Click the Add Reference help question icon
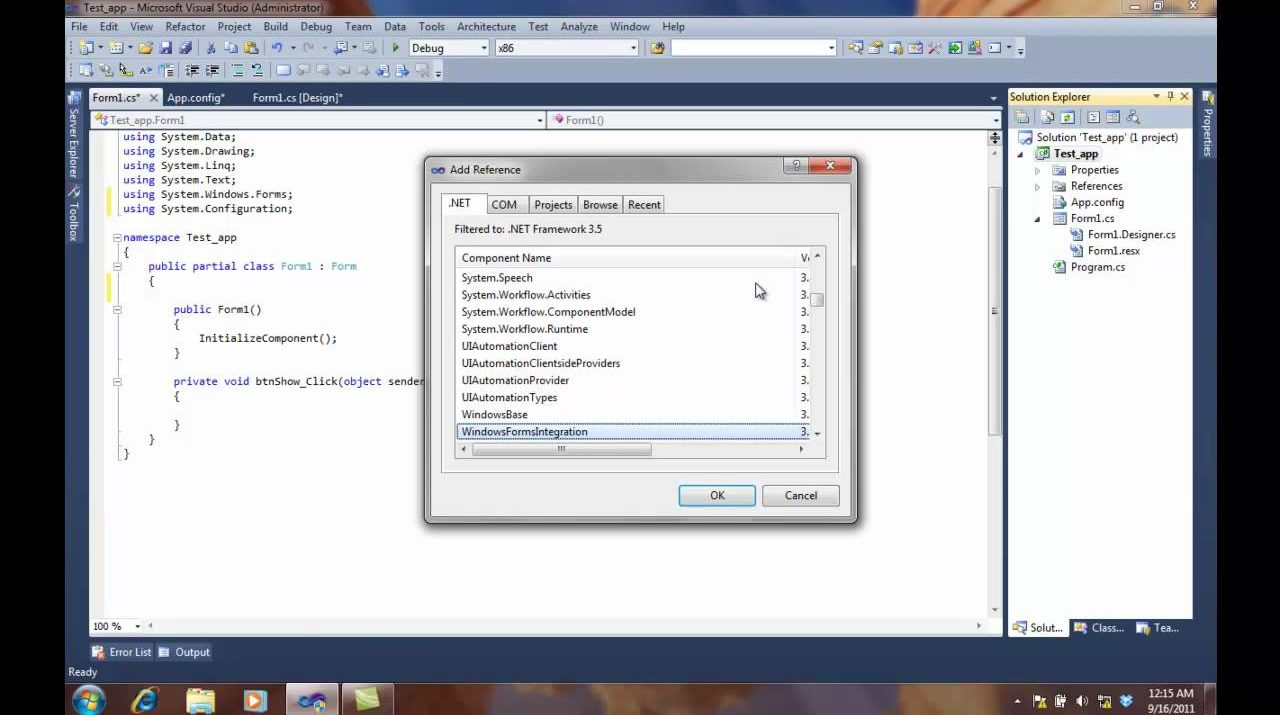This screenshot has width=1280, height=715. point(796,166)
